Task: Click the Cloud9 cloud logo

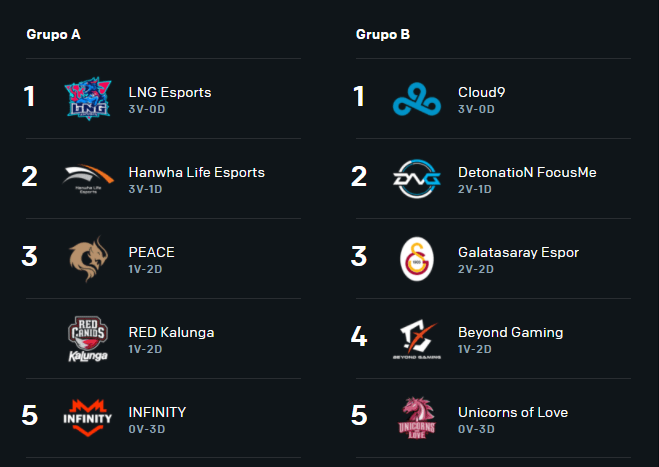Action: (x=417, y=98)
